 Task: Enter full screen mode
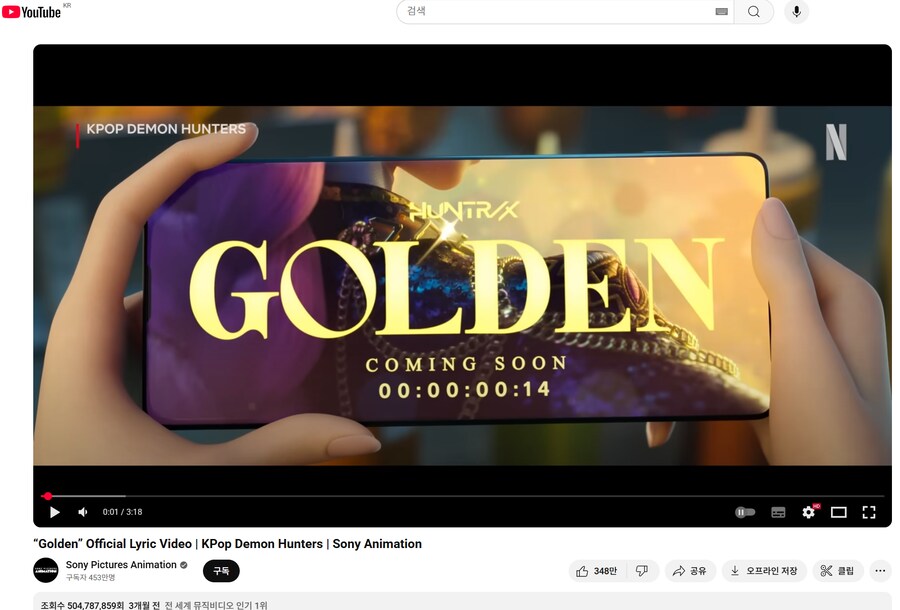point(868,512)
